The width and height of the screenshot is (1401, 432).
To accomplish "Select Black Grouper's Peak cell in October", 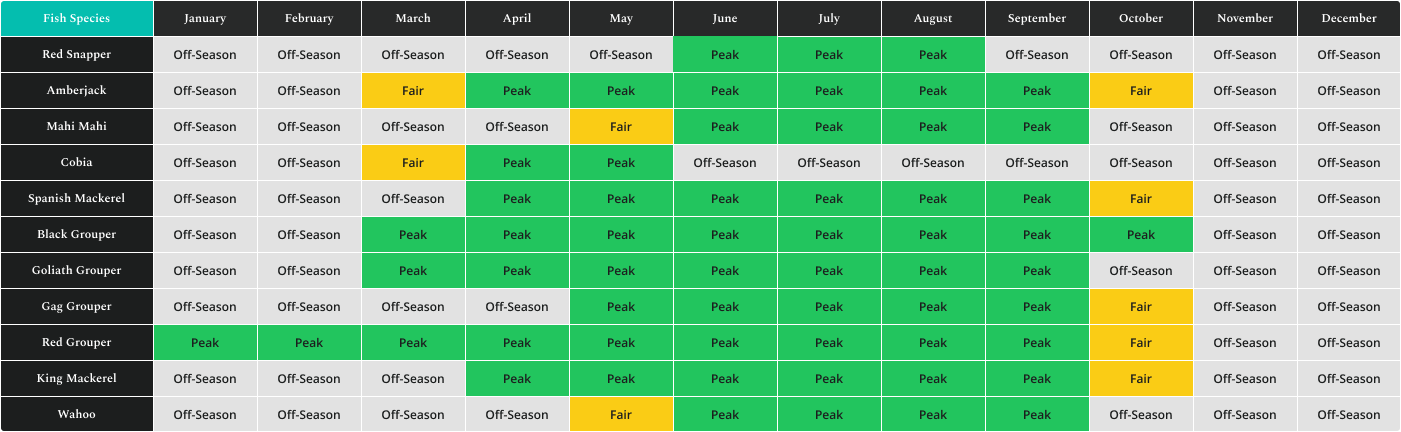I will tap(1141, 235).
